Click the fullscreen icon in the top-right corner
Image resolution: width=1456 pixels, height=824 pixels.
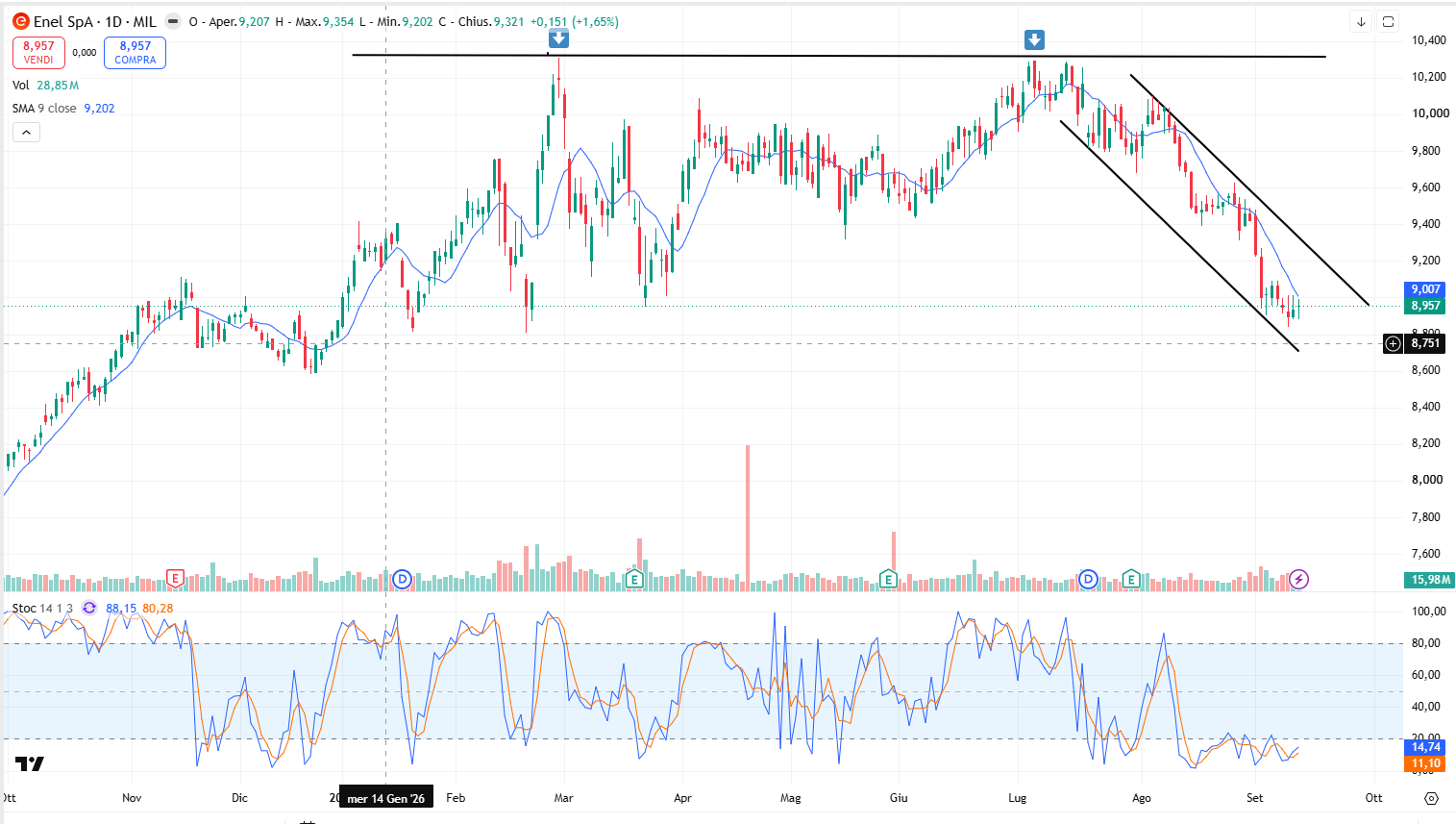point(1388,22)
